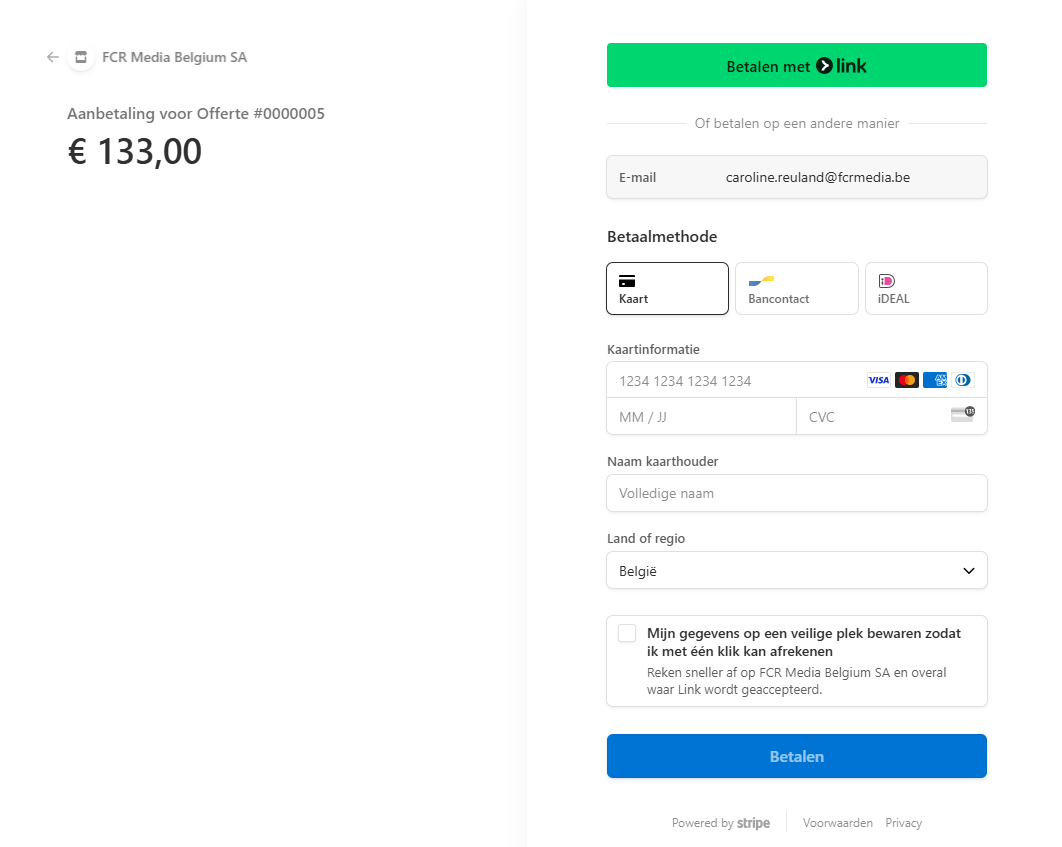Open the Land of regio dropdown
The height and width of the screenshot is (847, 1062).
796,570
